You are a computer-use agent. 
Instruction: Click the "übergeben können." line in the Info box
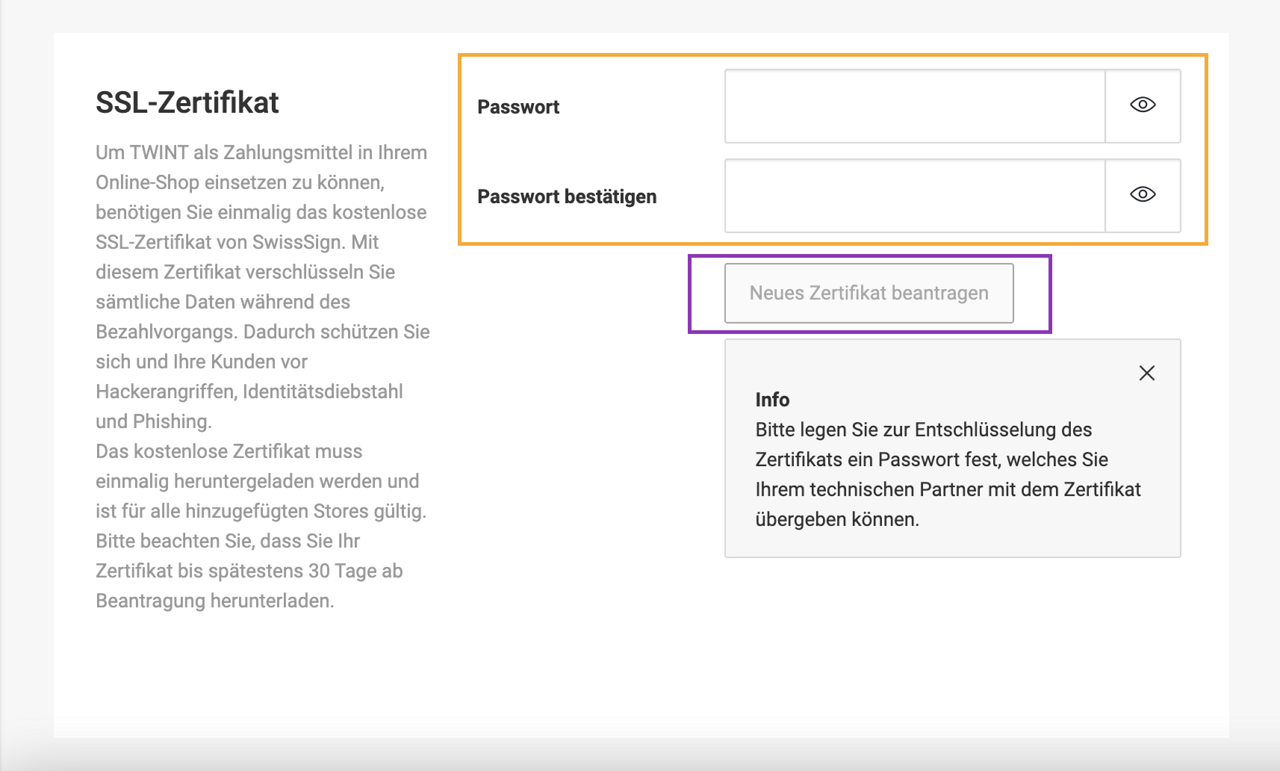click(x=837, y=520)
